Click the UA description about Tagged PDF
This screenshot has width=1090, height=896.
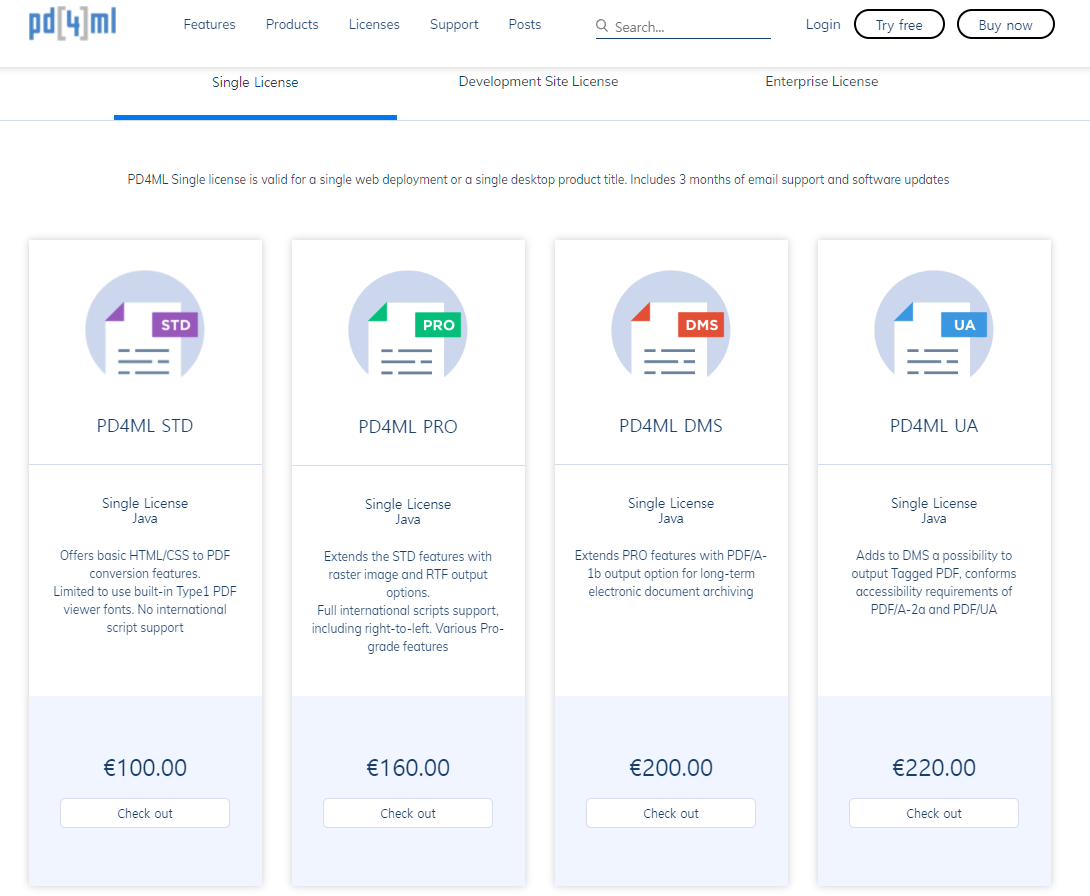point(934,582)
